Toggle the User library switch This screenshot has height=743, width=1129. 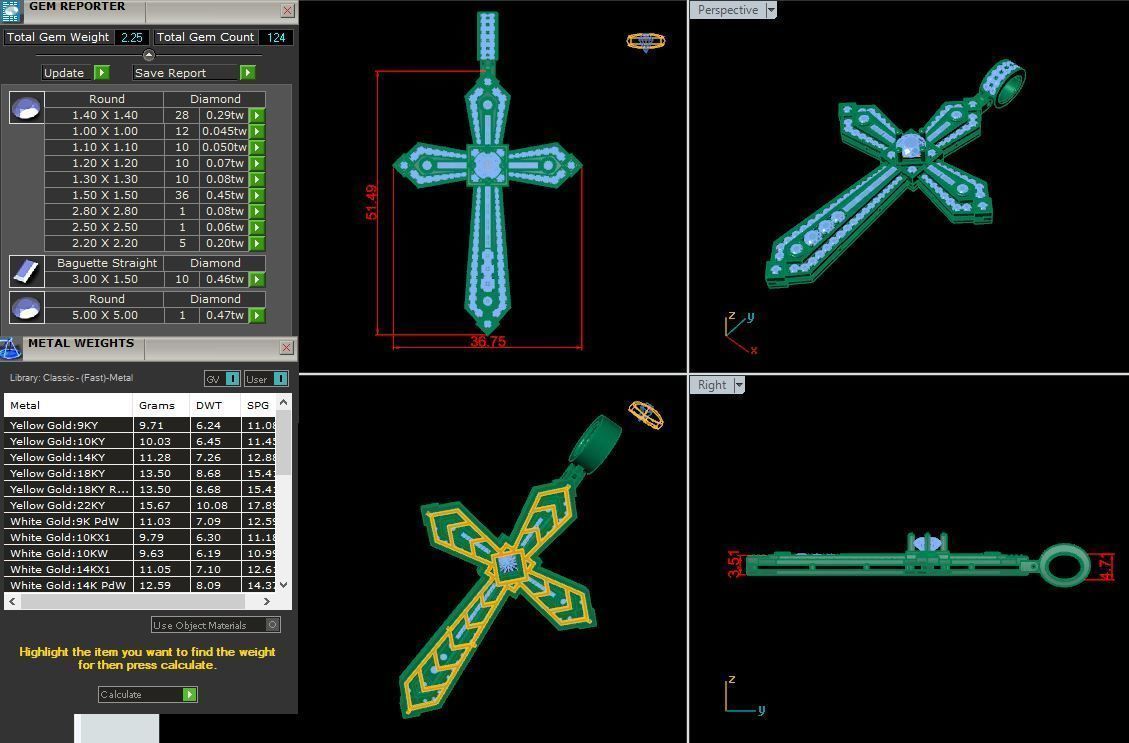[281, 379]
